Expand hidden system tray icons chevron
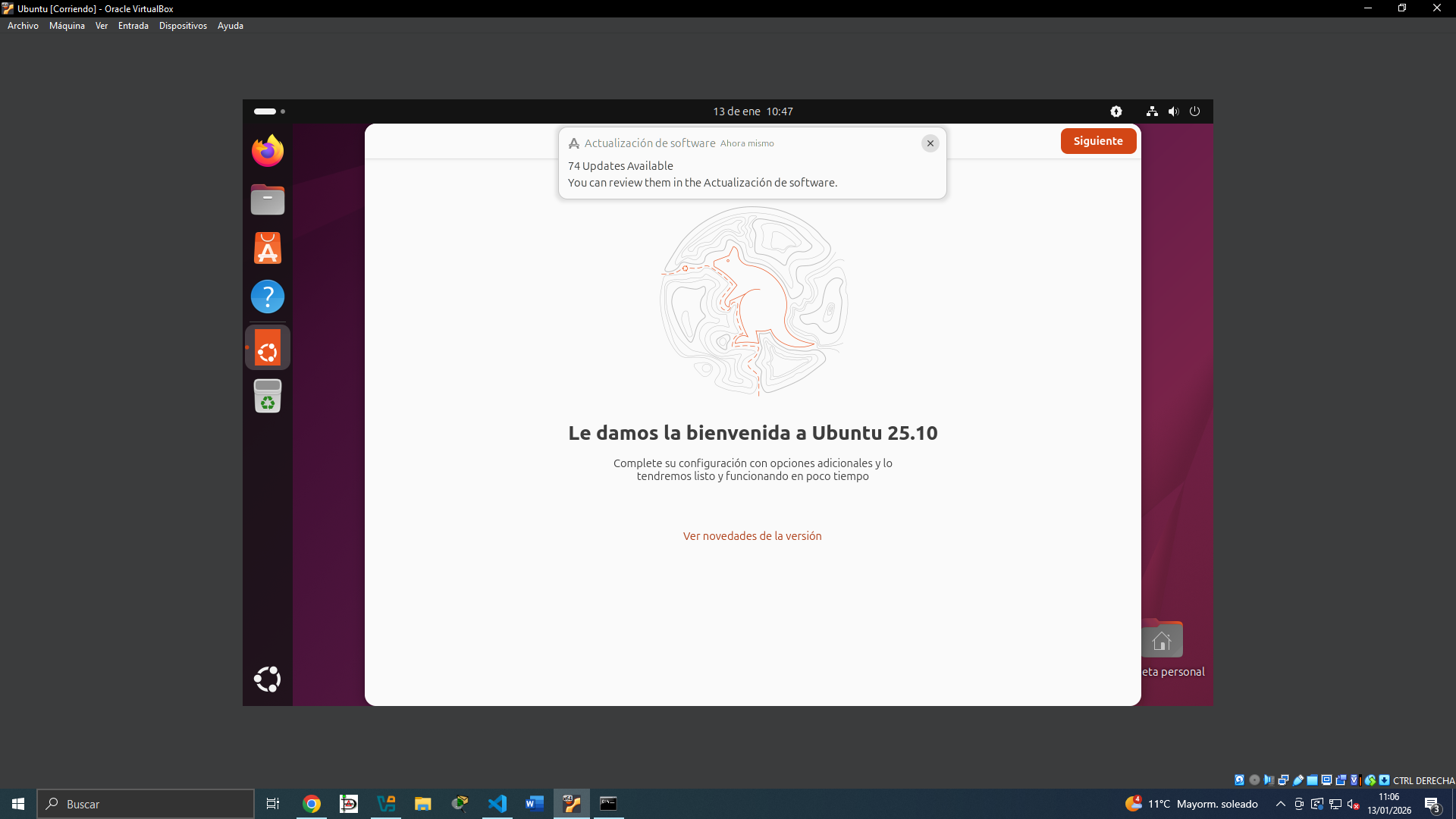Image resolution: width=1456 pixels, height=819 pixels. coord(1281,804)
